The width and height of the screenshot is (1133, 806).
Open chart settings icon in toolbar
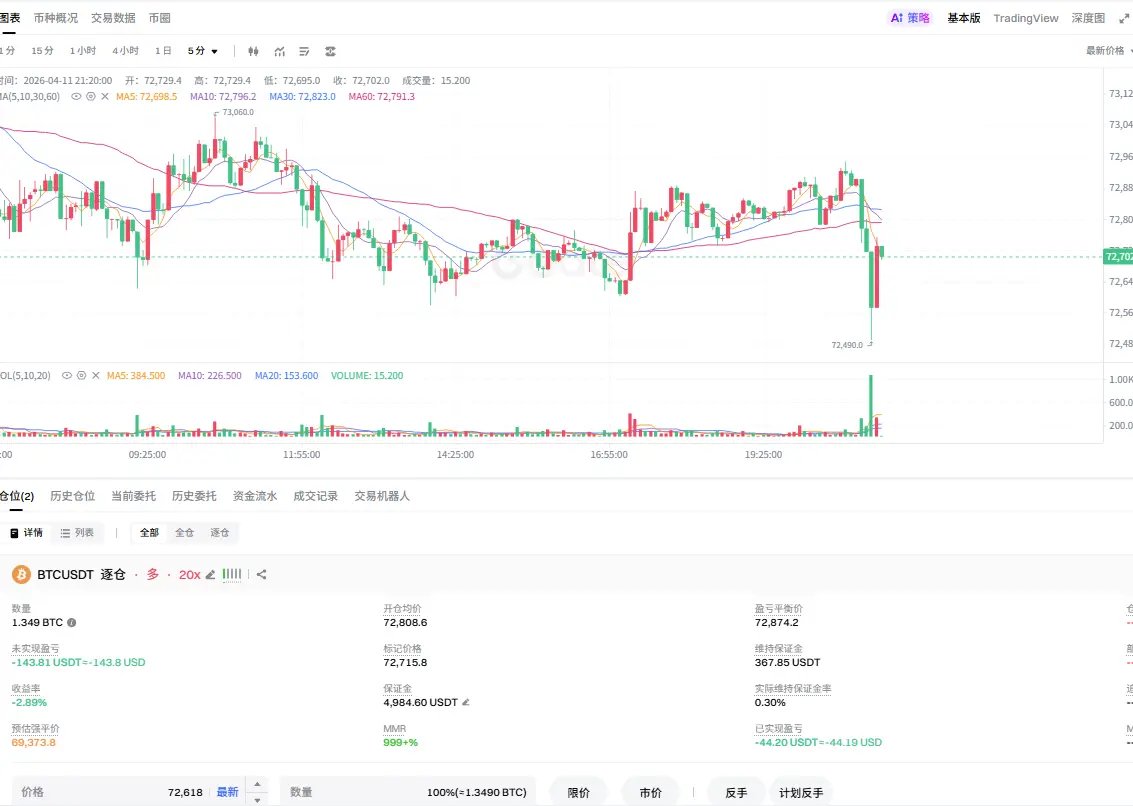(x=330, y=51)
